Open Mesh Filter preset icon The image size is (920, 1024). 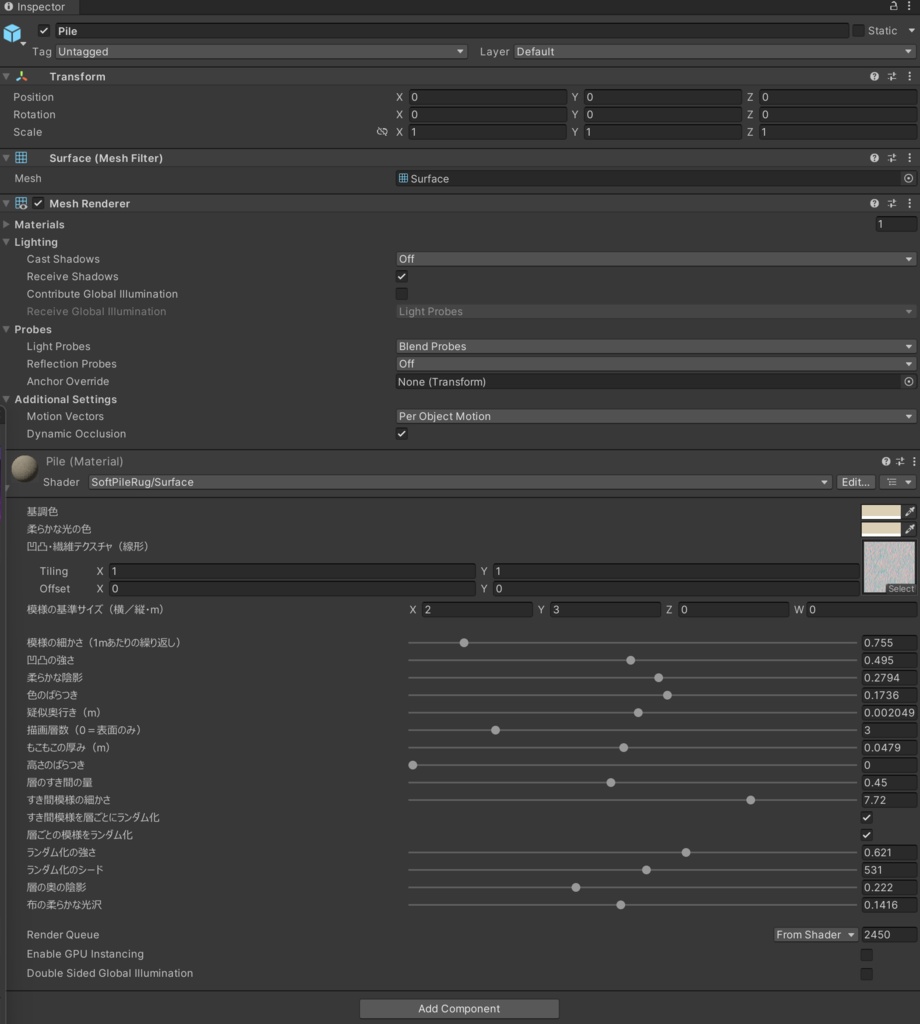tap(892, 158)
